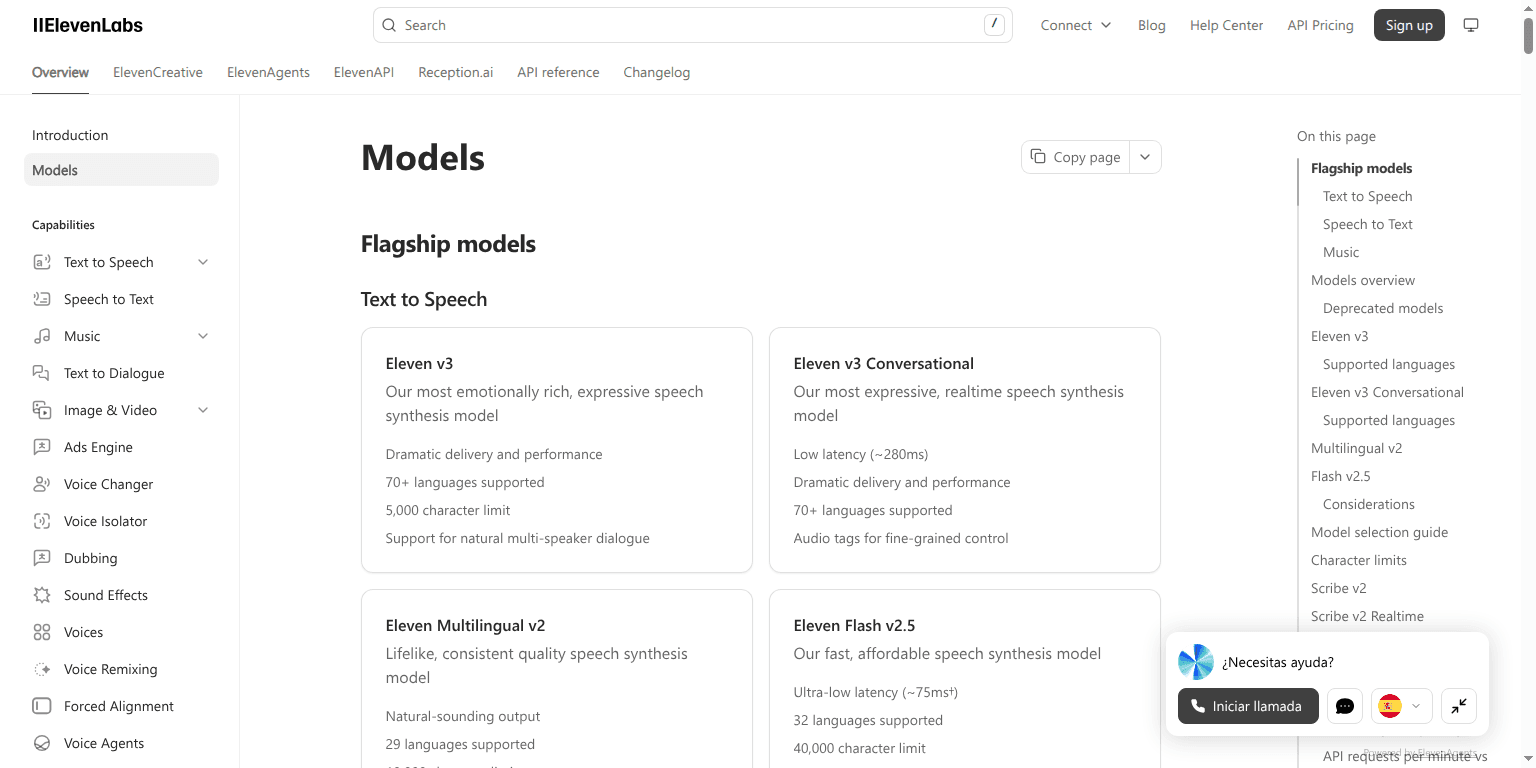The width and height of the screenshot is (1536, 768).
Task: Click the Voice Isolator sidebar icon
Action: 42,521
